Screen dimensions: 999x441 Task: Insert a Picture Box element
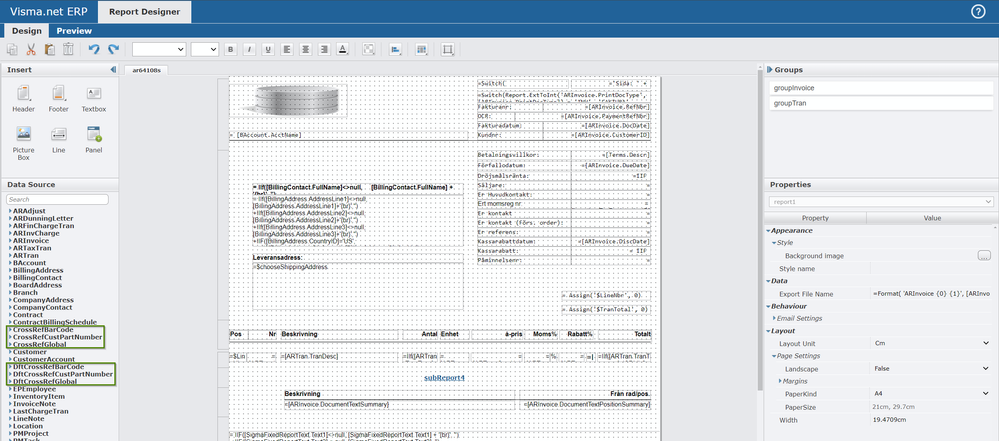[24, 143]
